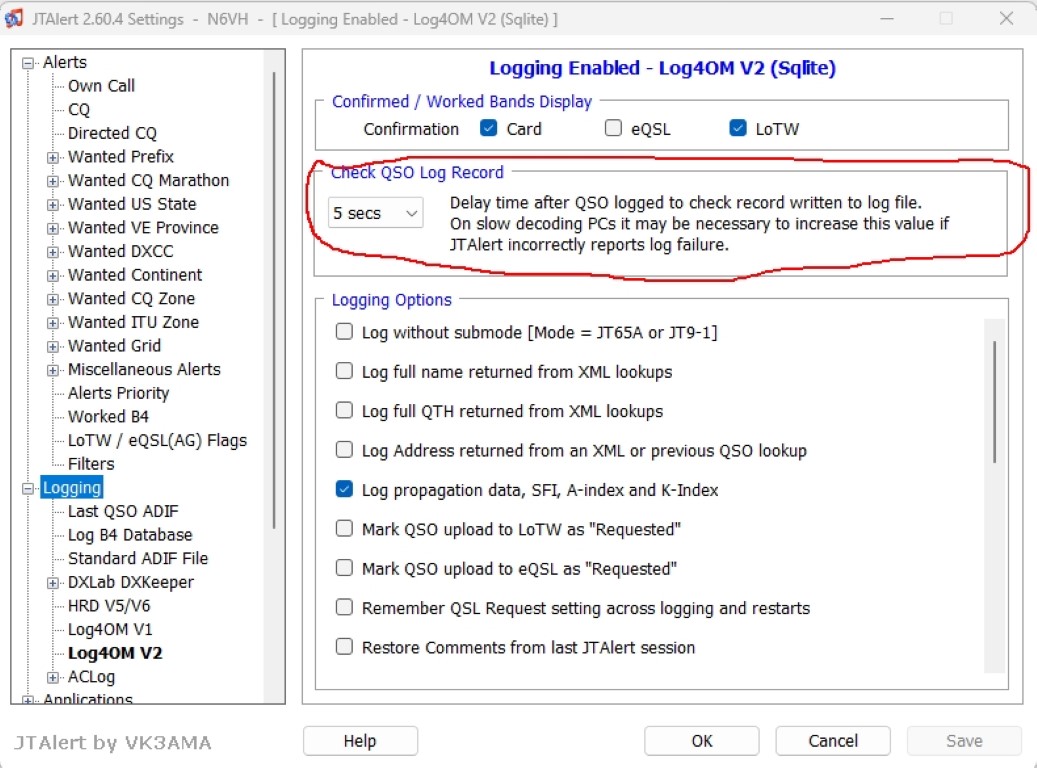Minimize the JTAlert Settings window
Image resolution: width=1037 pixels, height=768 pixels.
[888, 19]
